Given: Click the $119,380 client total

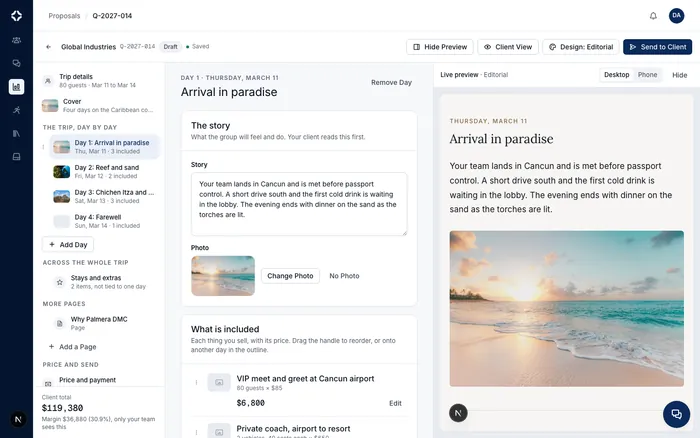Looking at the screenshot, I should [62, 408].
